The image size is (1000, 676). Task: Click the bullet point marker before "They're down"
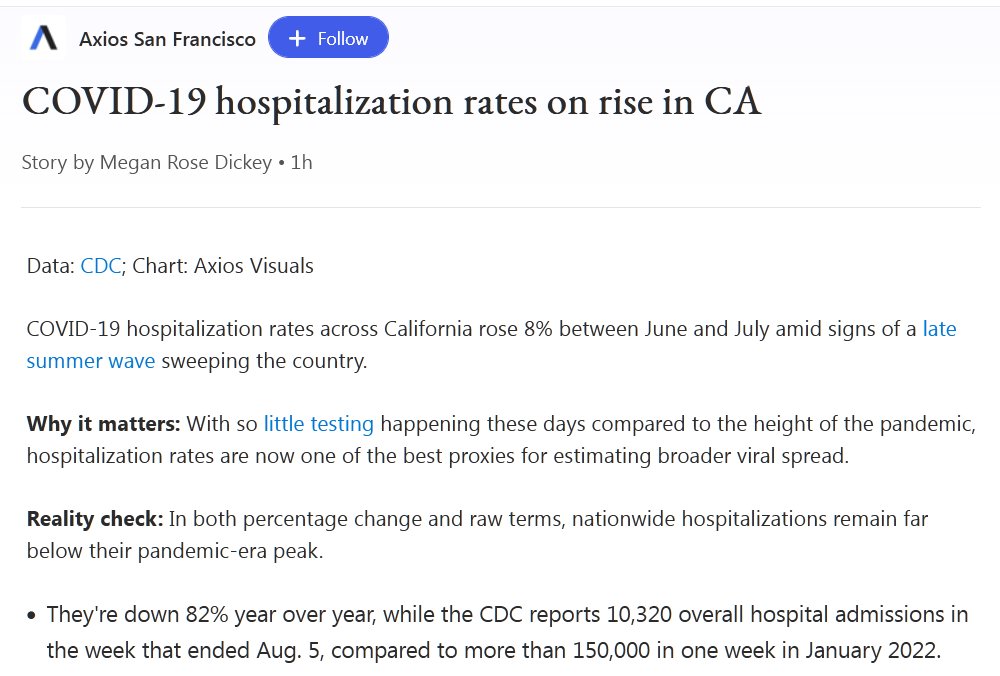[x=33, y=616]
